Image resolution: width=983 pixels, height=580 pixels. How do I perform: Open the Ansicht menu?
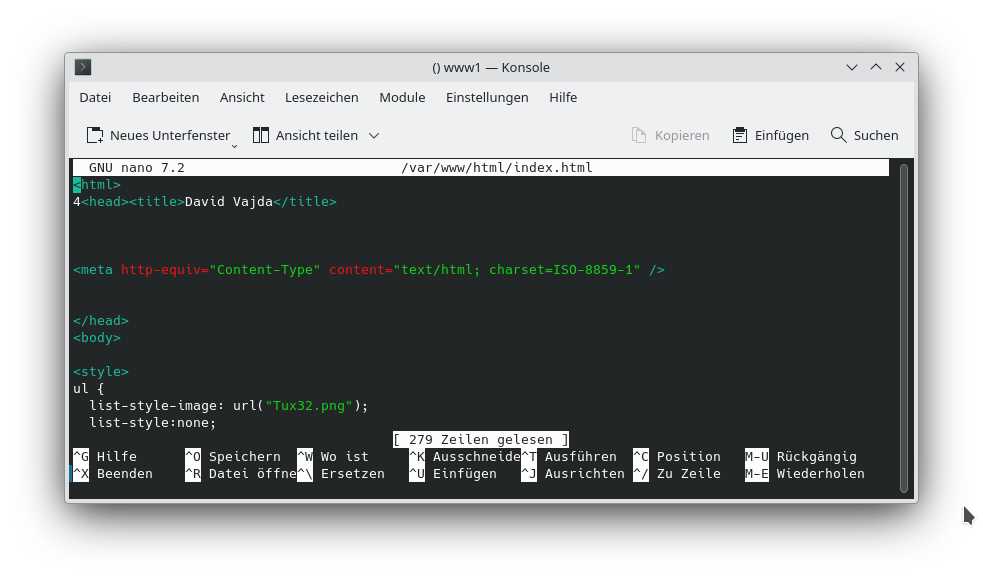tap(242, 97)
